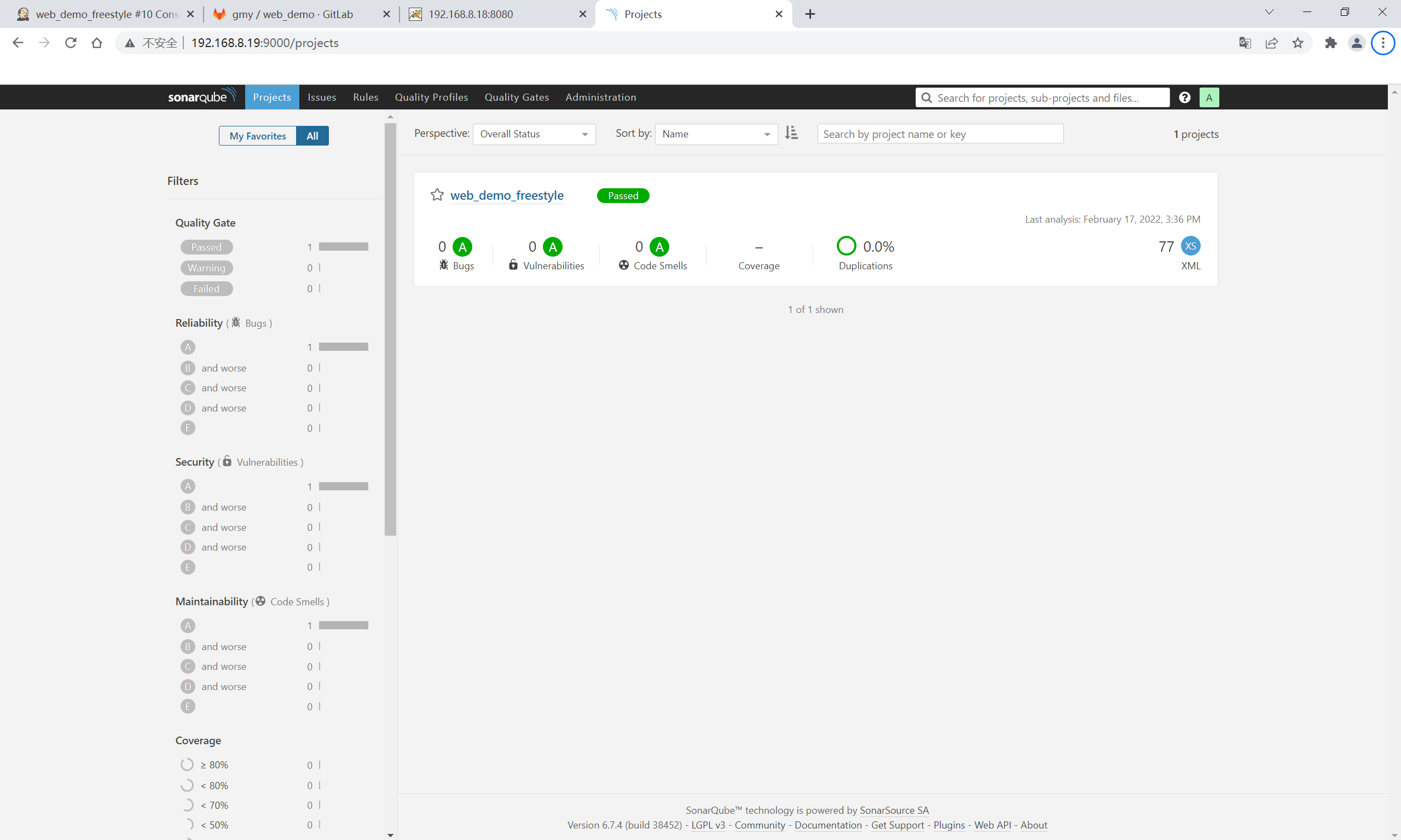Image resolution: width=1401 pixels, height=840 pixels.
Task: Open the LGPL v3 footer link
Action: 708,825
